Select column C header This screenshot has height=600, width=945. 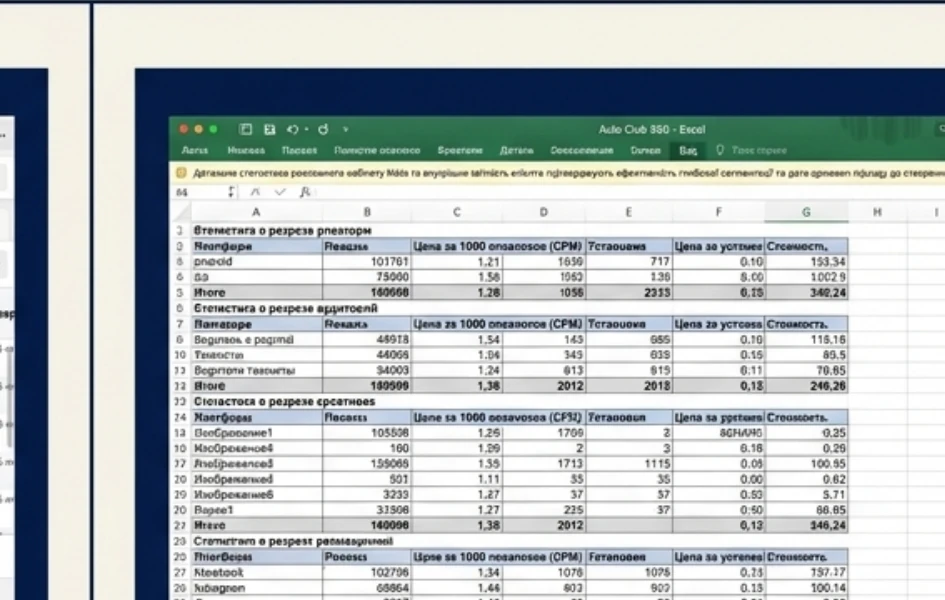point(457,212)
